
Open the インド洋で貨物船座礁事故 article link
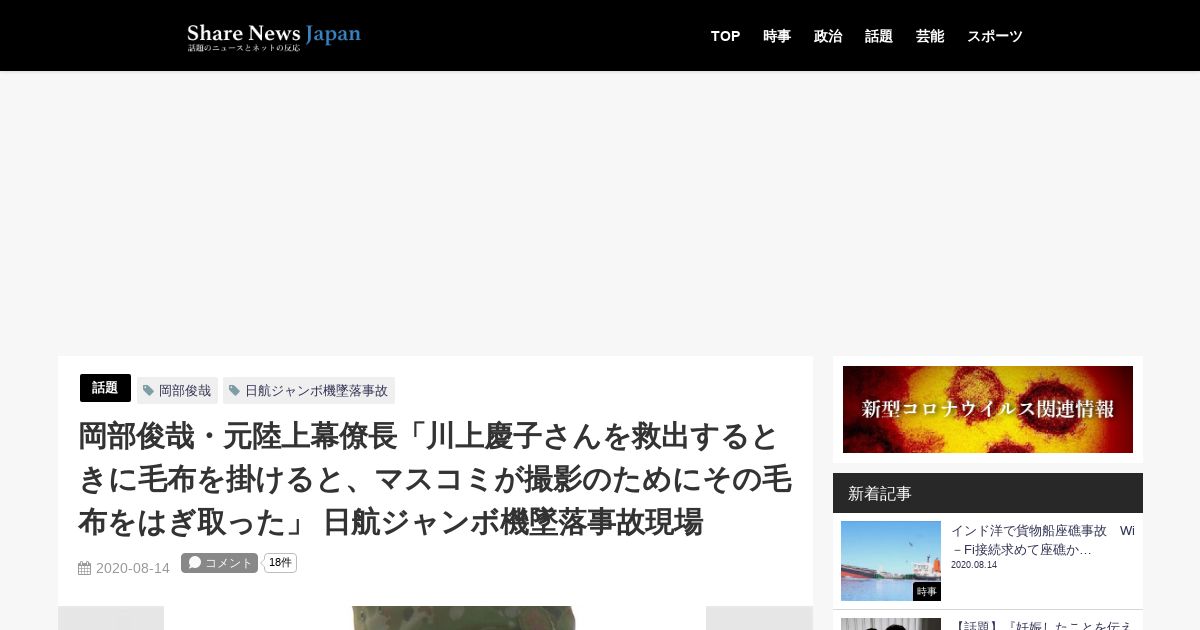pos(1042,540)
